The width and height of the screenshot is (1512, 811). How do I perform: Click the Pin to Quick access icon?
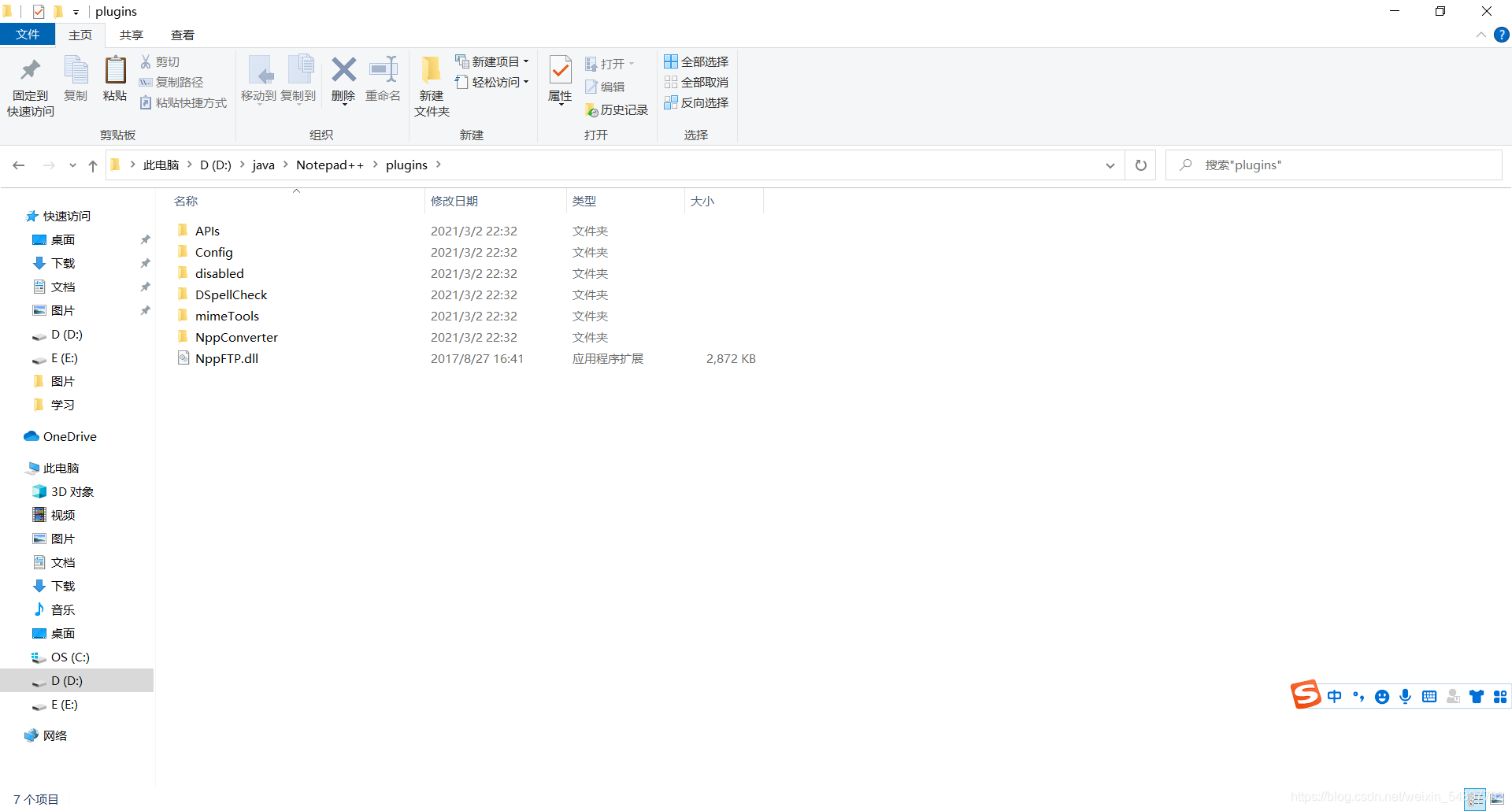[31, 71]
